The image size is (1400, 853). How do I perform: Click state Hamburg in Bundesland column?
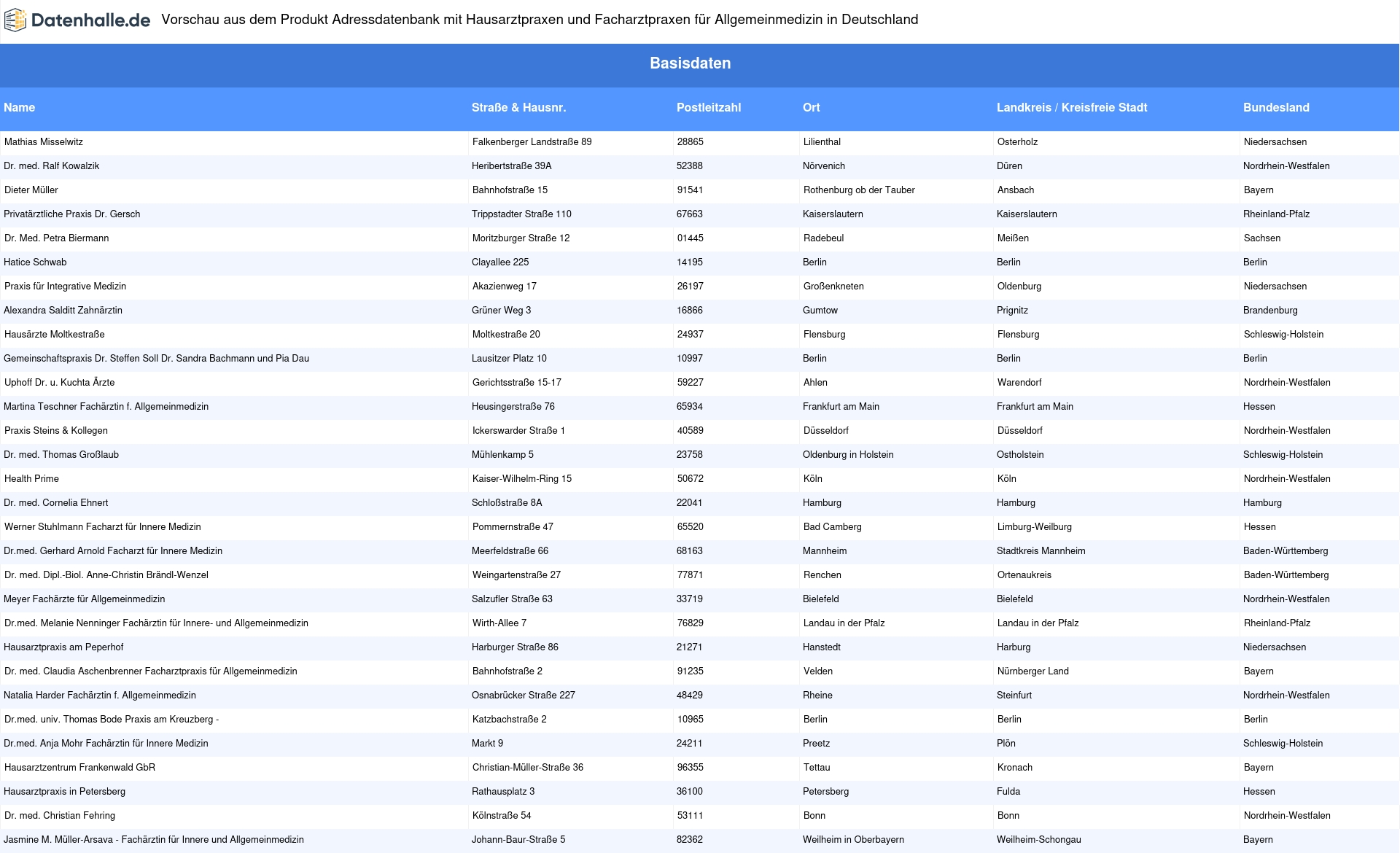coord(1262,502)
